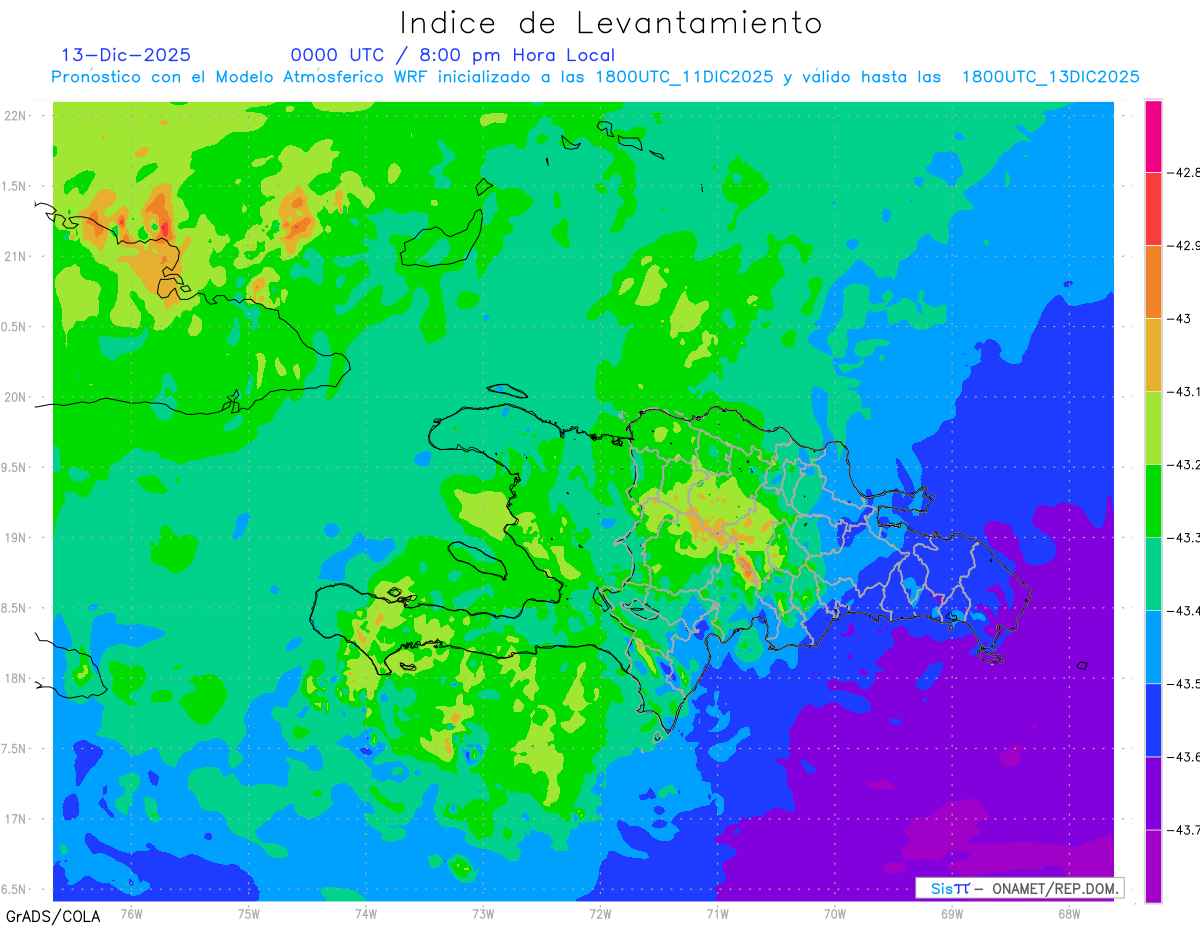Screen dimensions: 1200x927
Task: Click the colorbar value -43.6
Action: coord(1184,756)
